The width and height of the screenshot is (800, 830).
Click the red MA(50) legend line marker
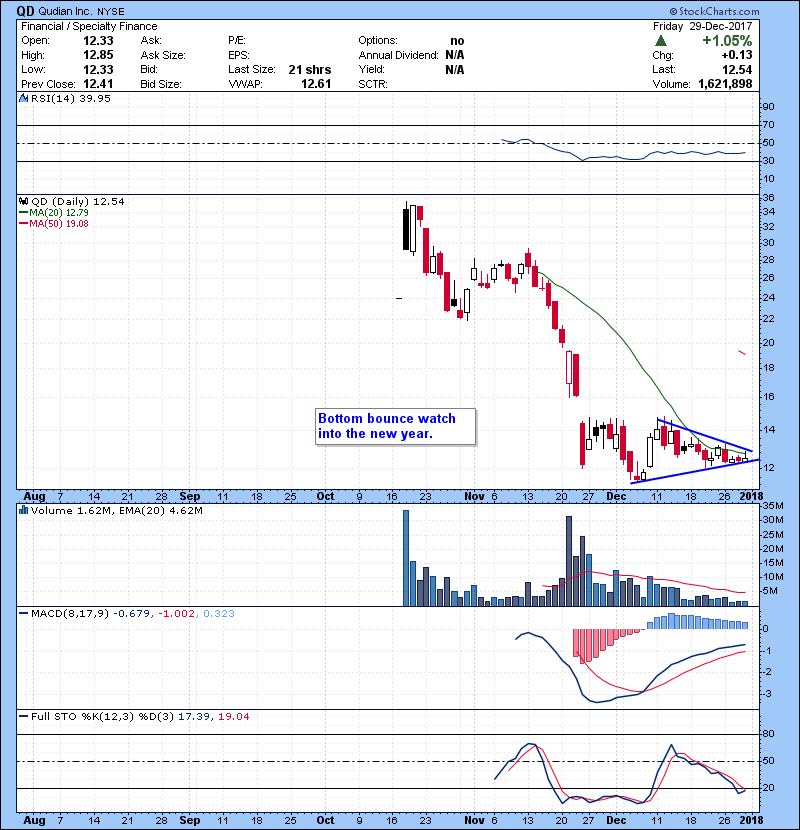click(x=23, y=223)
